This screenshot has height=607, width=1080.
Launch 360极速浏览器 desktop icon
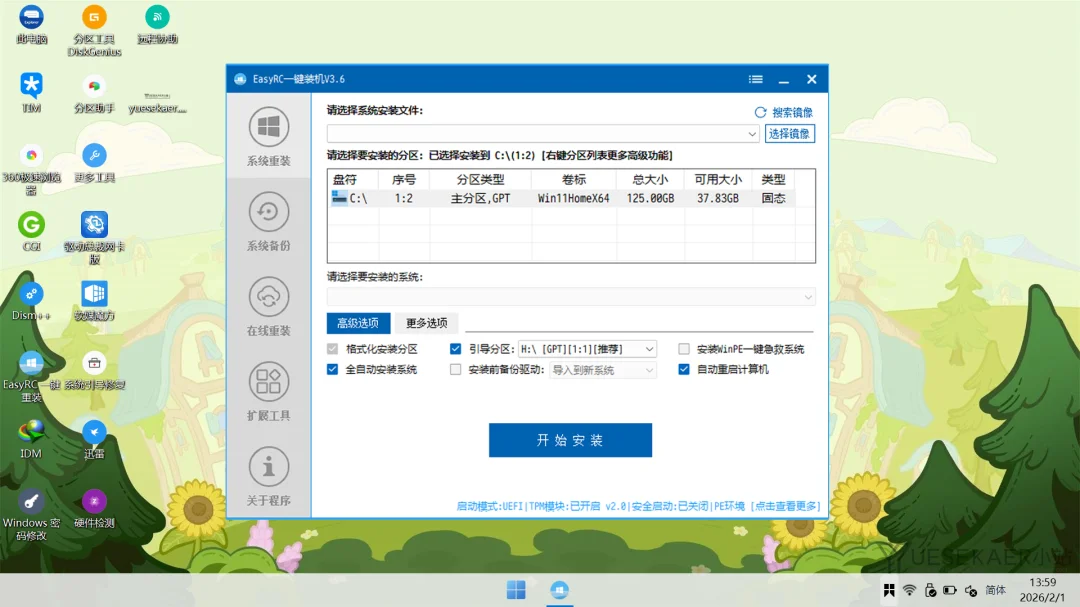32,169
